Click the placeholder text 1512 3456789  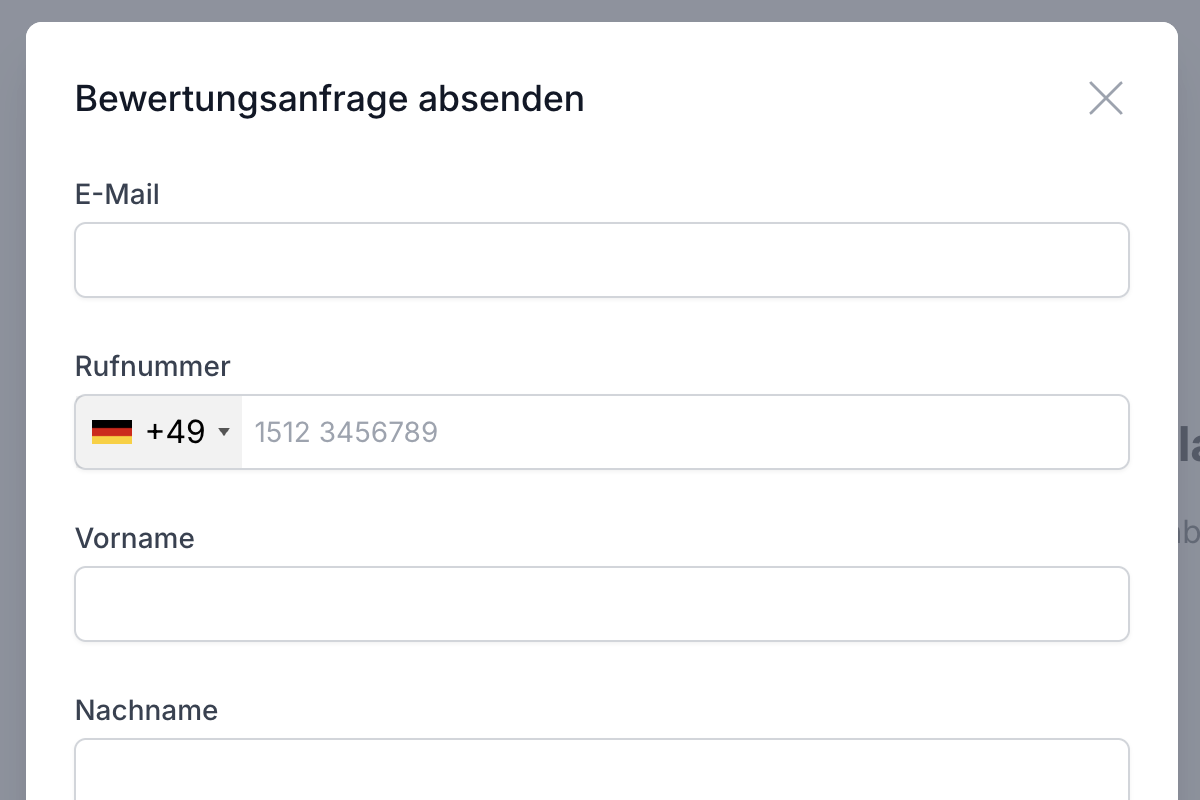(346, 432)
